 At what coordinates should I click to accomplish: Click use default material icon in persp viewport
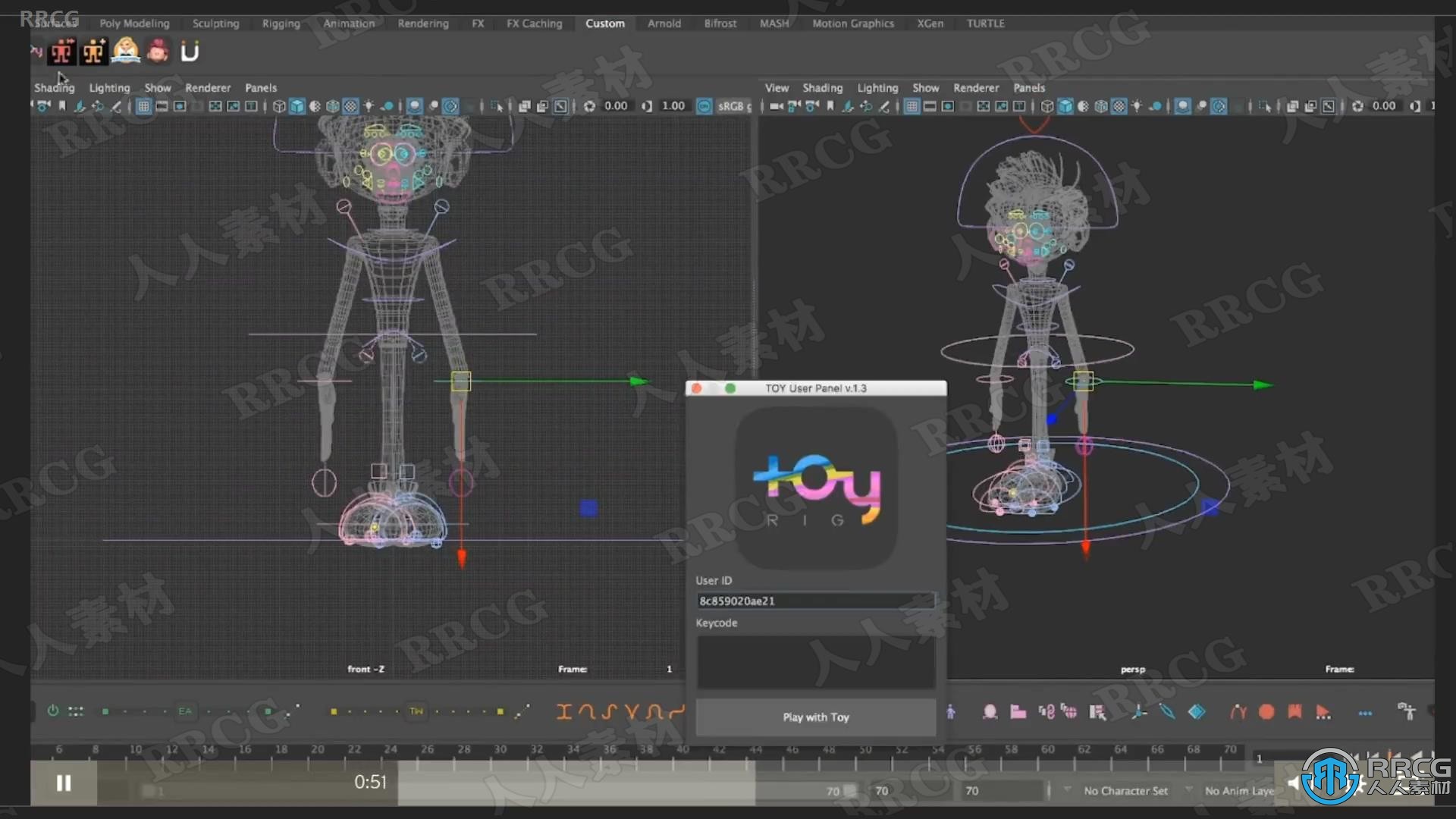[1083, 106]
